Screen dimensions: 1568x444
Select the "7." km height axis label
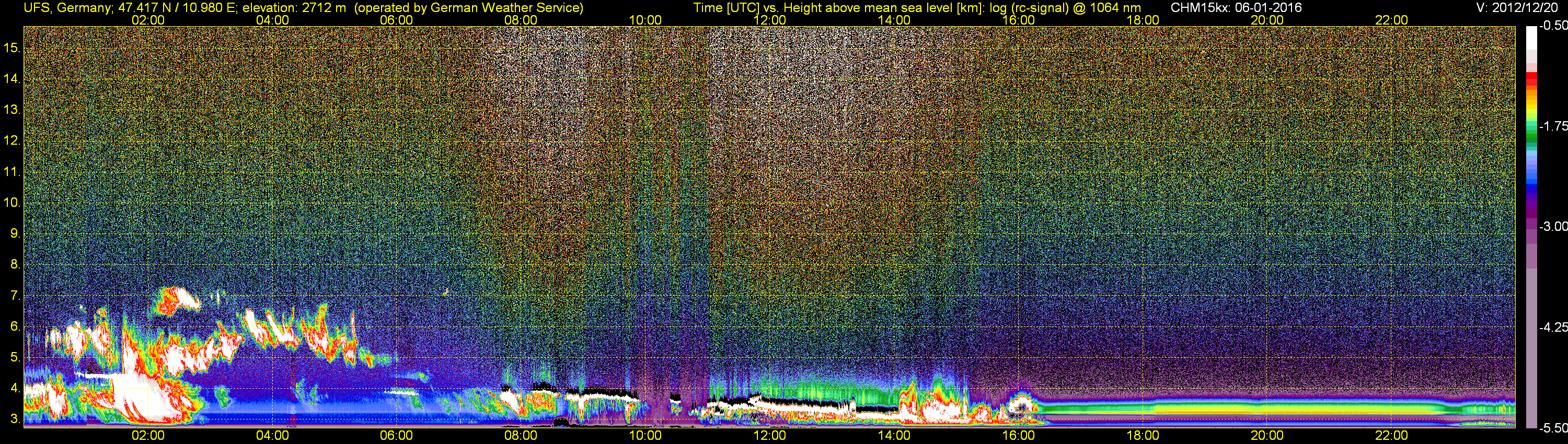(x=15, y=296)
